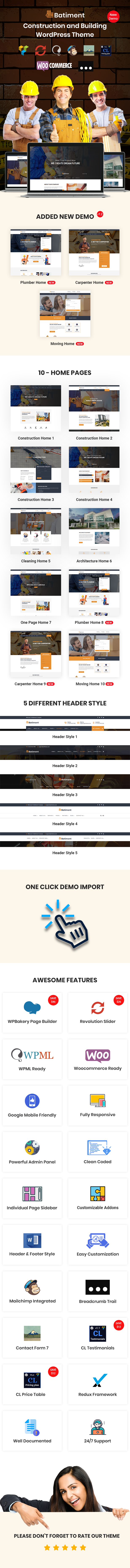Click the Architecture Home 6 label
The image size is (130, 1568).
(x=94, y=561)
